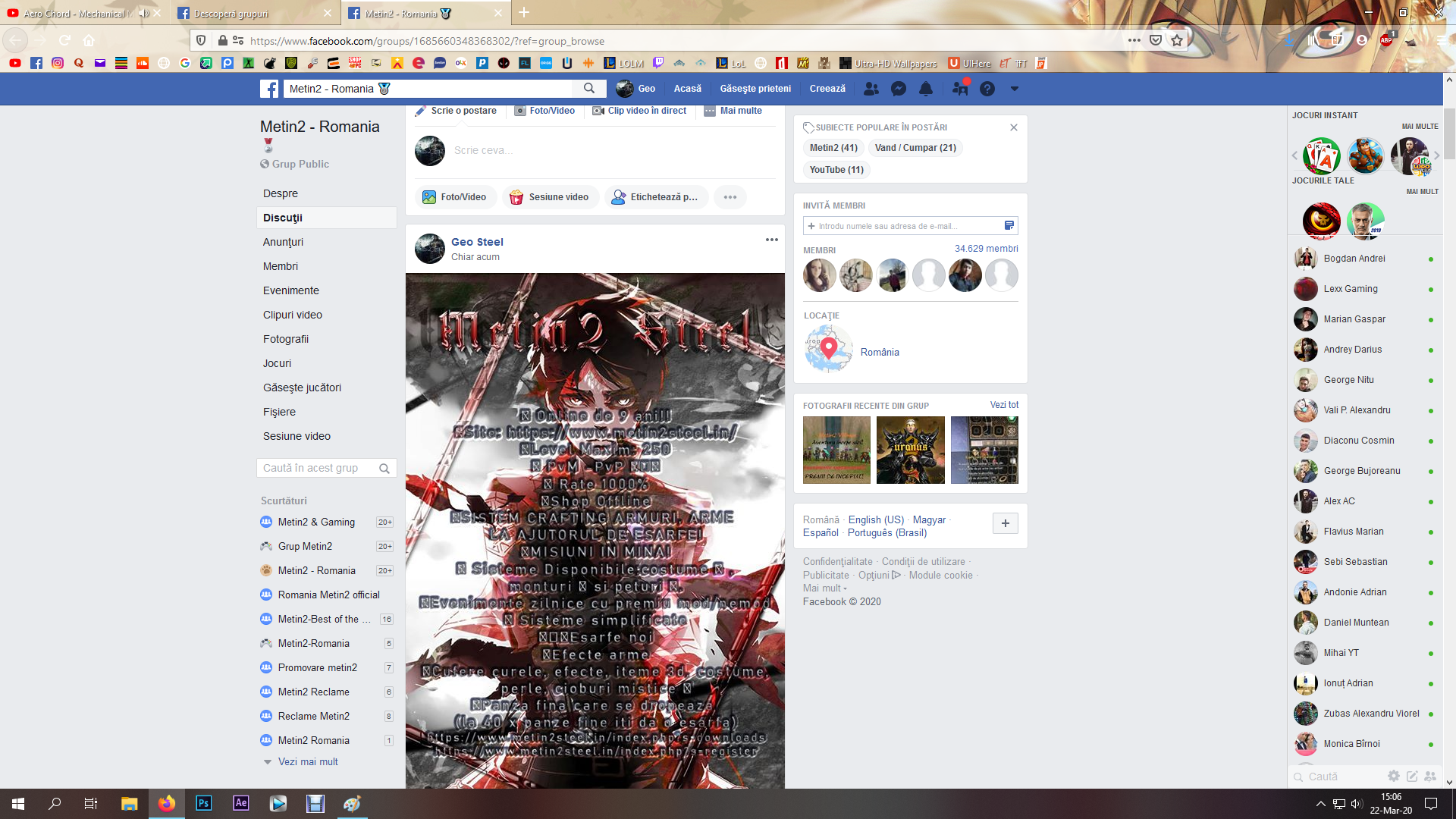Open account dropdown arrow in top bar
The width and height of the screenshot is (1456, 819).
pyautogui.click(x=1015, y=89)
